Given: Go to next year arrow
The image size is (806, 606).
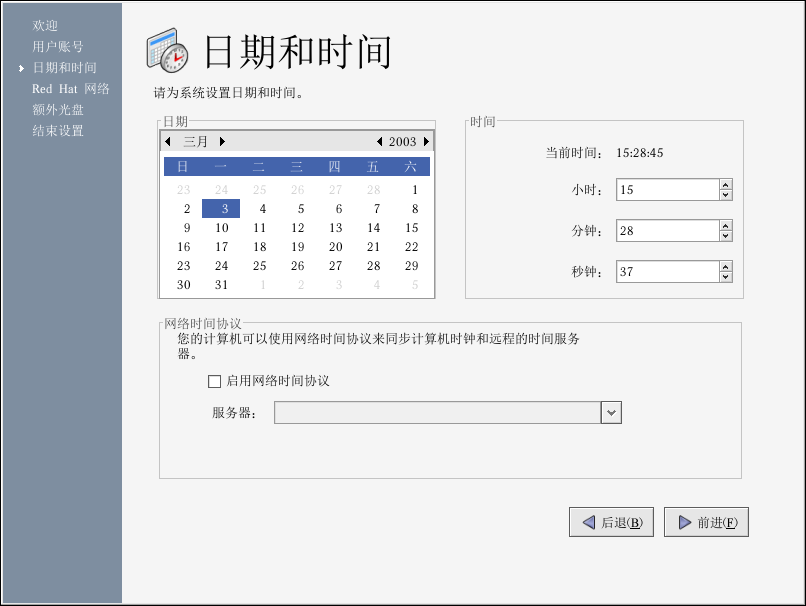Looking at the screenshot, I should pos(426,141).
